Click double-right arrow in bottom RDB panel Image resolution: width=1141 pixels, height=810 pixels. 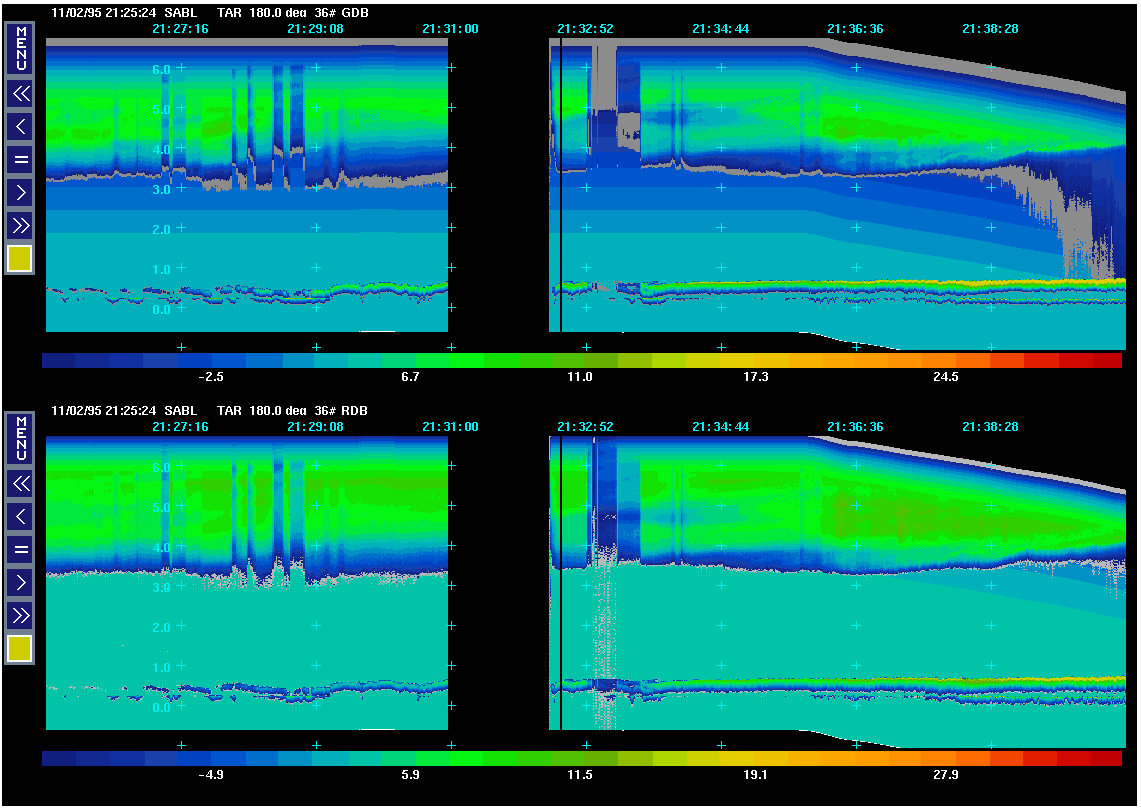click(20, 614)
